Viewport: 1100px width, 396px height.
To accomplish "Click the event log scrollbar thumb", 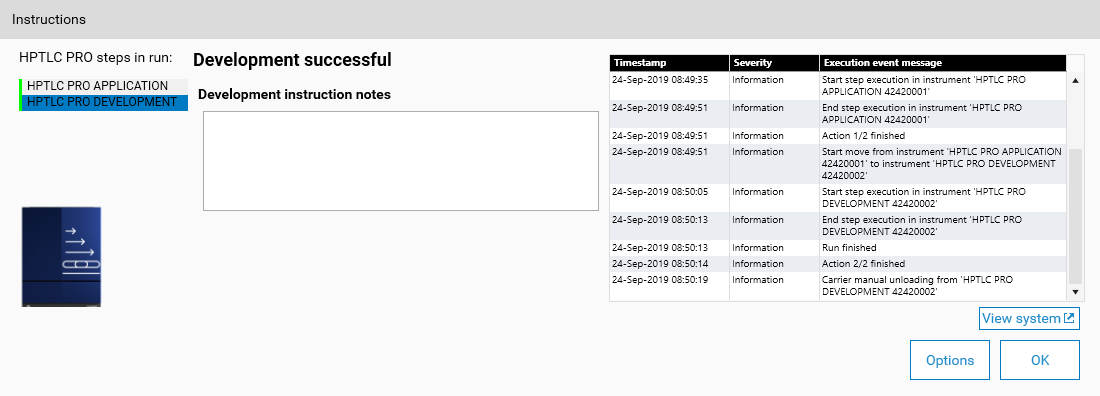I will tap(1076, 216).
